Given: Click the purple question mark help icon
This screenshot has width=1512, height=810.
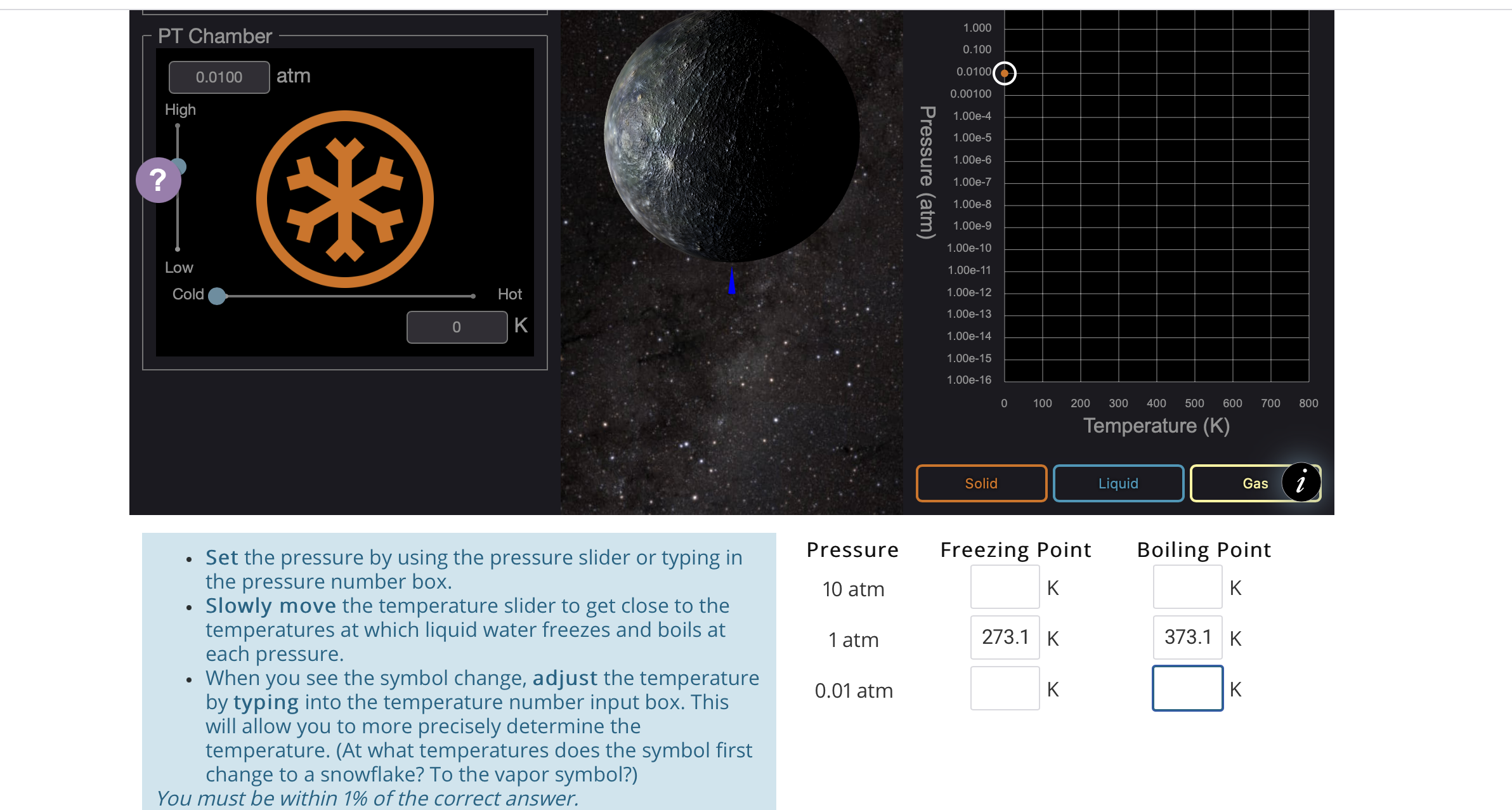Looking at the screenshot, I should click(x=158, y=180).
